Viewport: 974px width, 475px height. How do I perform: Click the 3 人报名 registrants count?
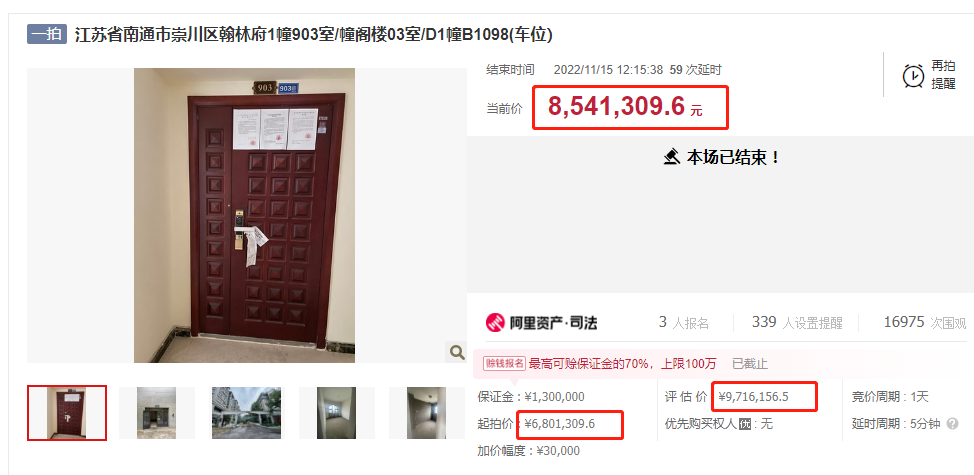684,323
